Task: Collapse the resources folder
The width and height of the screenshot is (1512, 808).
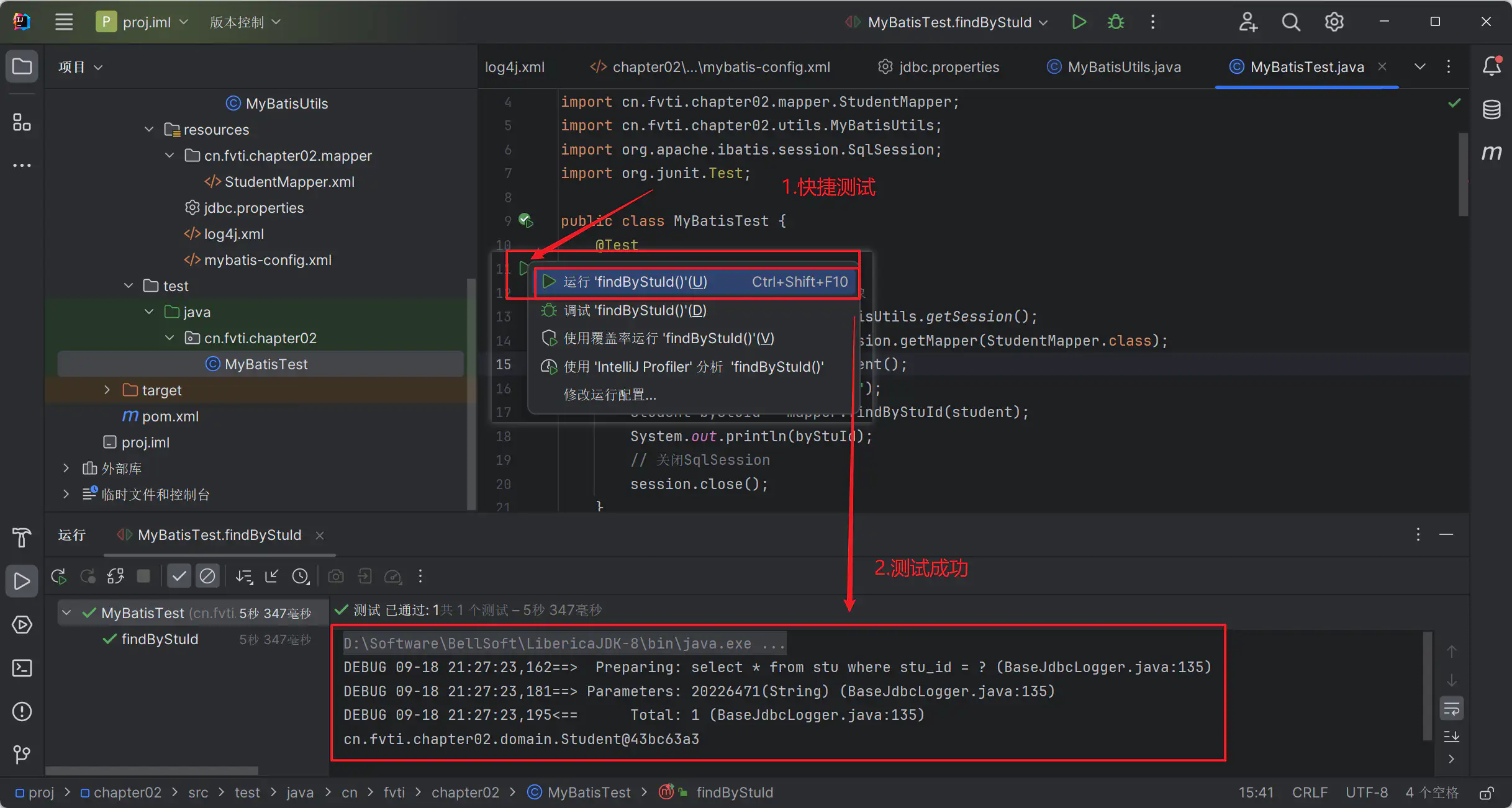Action: [149, 130]
